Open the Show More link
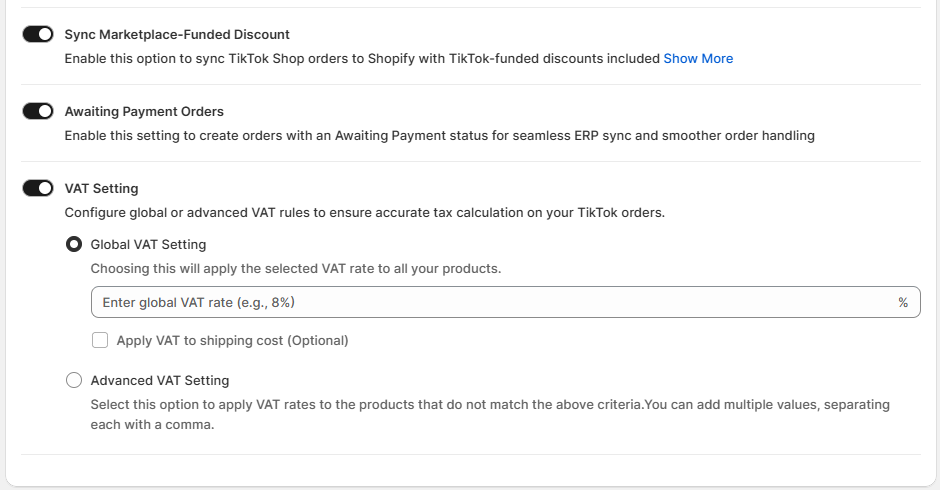 pos(698,59)
